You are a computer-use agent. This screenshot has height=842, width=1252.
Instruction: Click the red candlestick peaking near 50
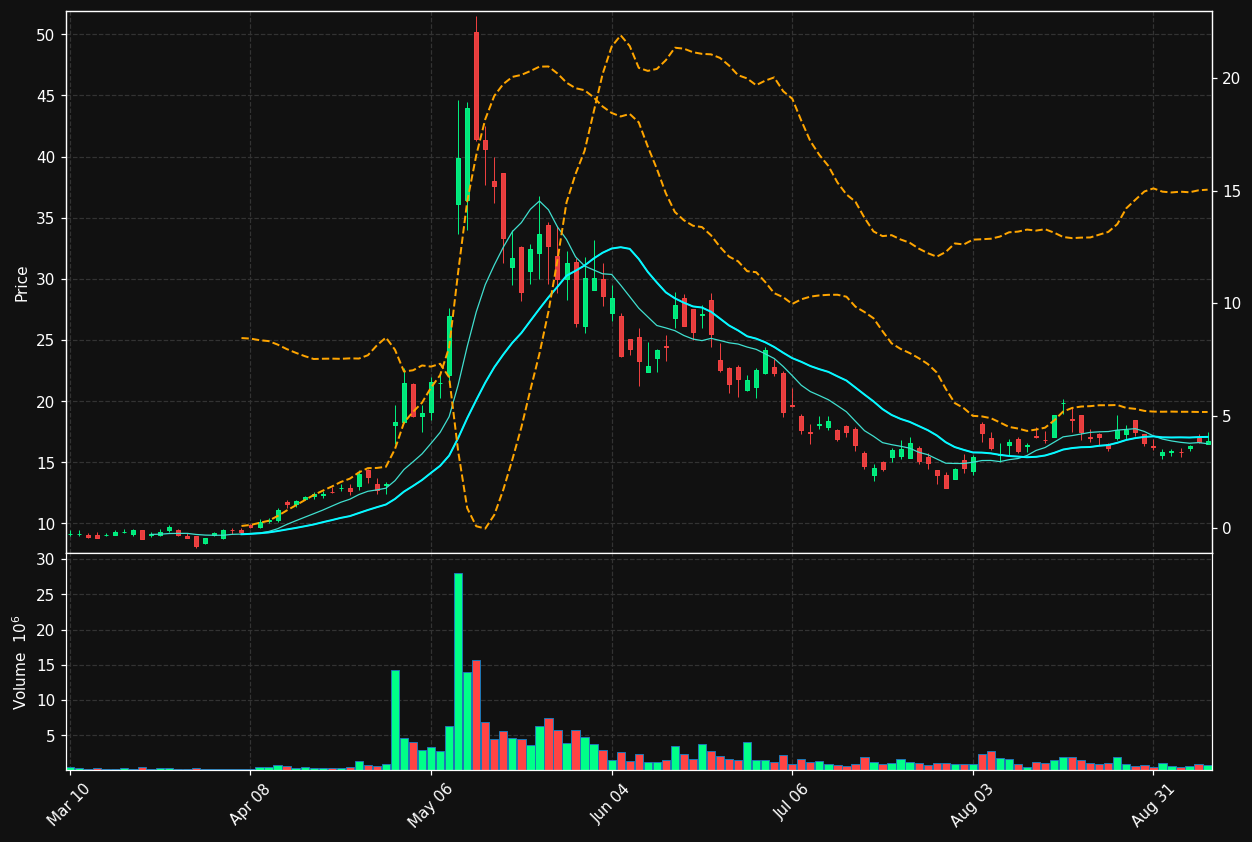pyautogui.click(x=476, y=86)
